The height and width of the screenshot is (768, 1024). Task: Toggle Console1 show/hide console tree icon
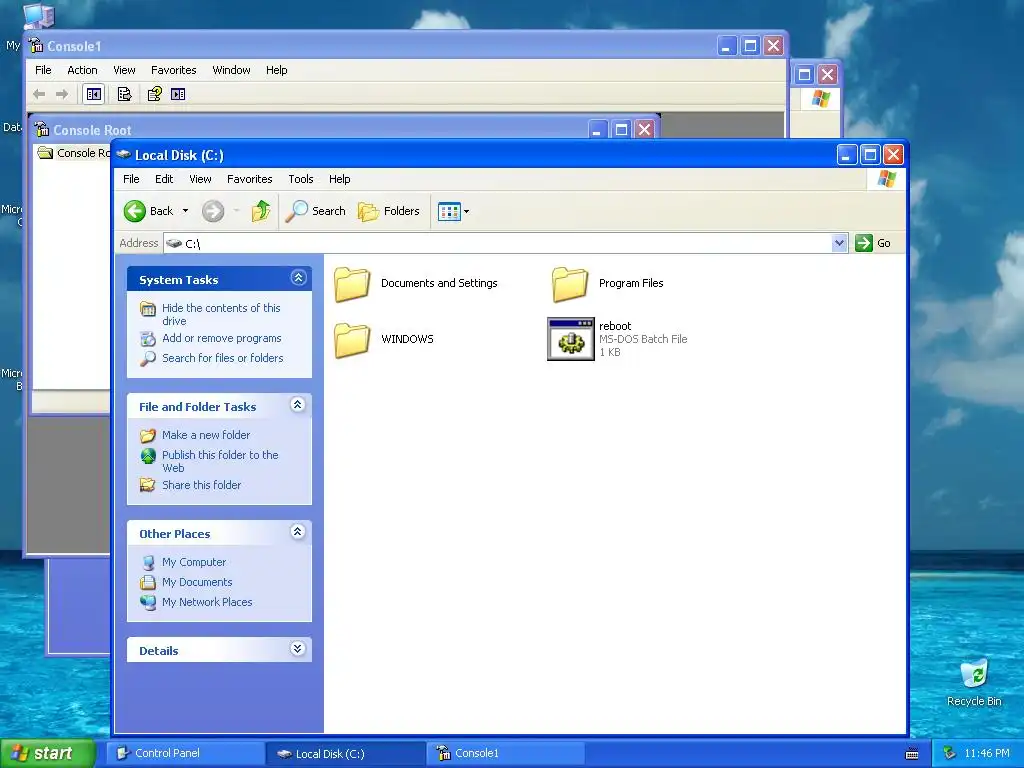point(93,94)
